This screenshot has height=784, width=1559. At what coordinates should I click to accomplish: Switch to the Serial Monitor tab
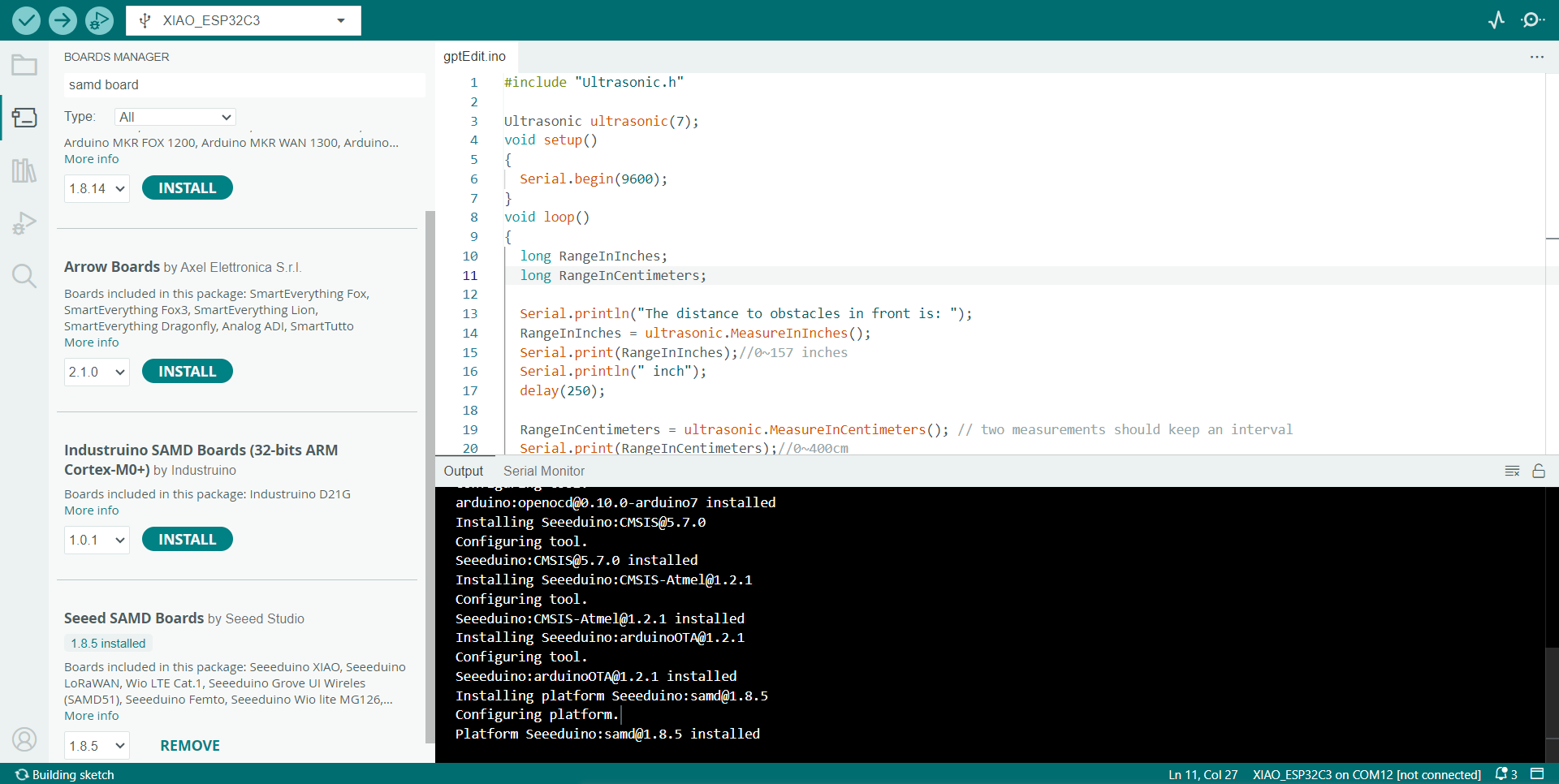(544, 471)
